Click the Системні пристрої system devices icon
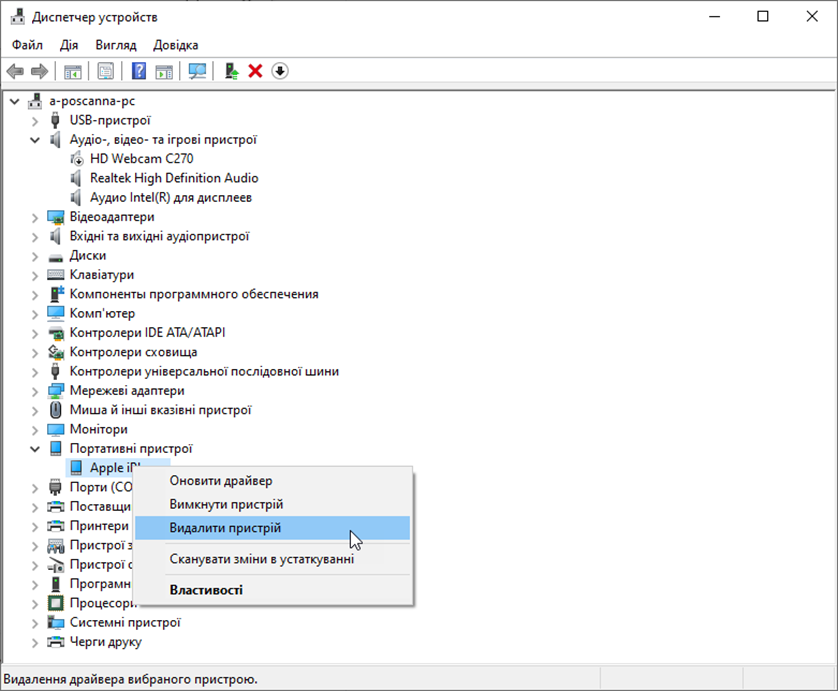Screen dimensions: 838x691 (x=56, y=623)
